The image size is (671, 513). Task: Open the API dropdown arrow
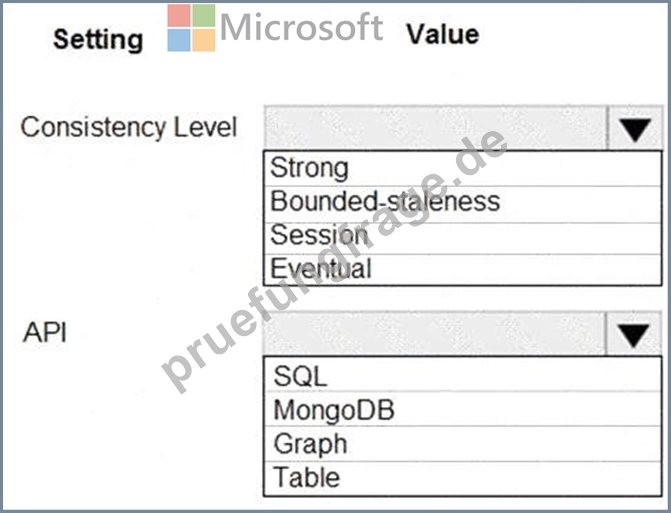pyautogui.click(x=634, y=334)
